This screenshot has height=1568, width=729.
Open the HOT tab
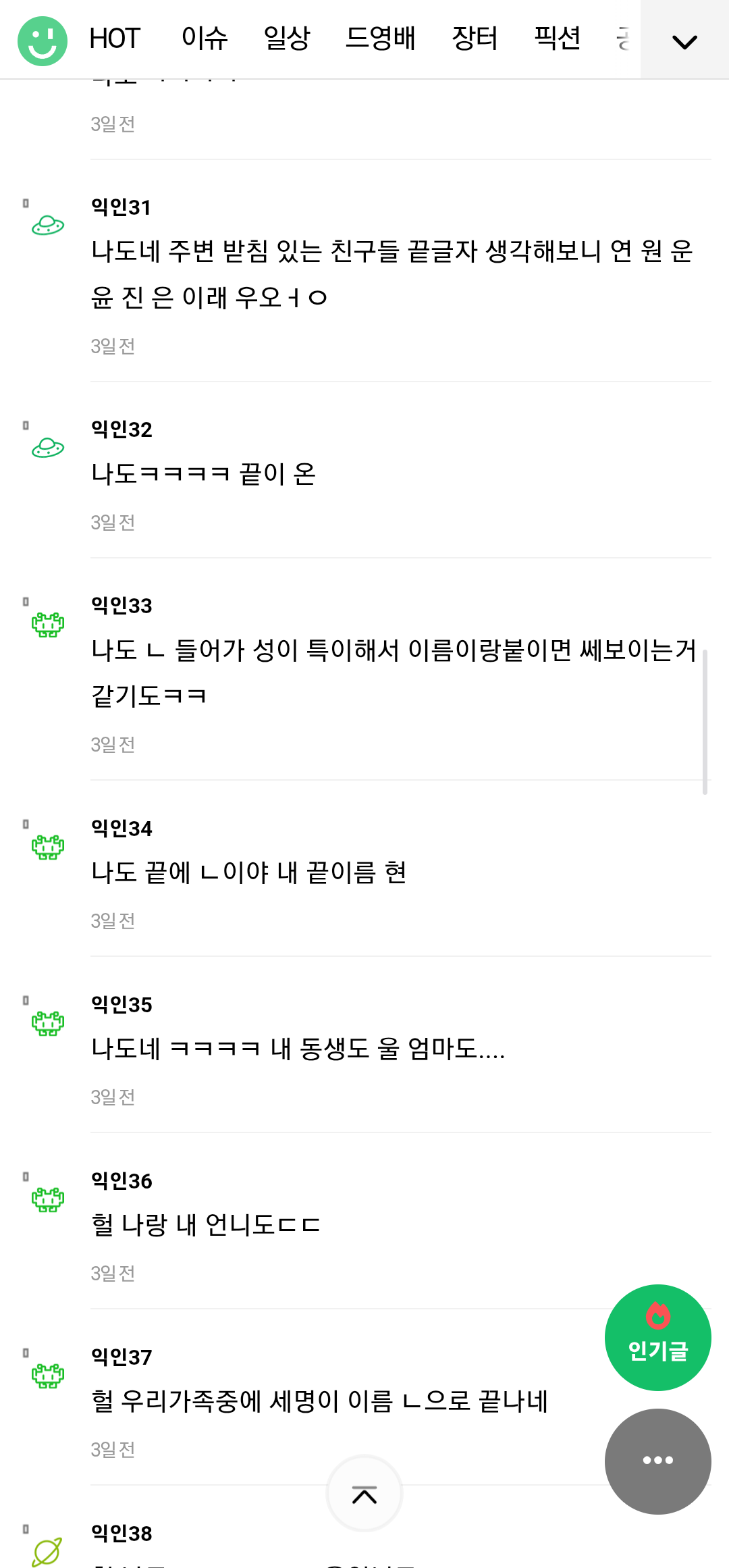(x=114, y=38)
